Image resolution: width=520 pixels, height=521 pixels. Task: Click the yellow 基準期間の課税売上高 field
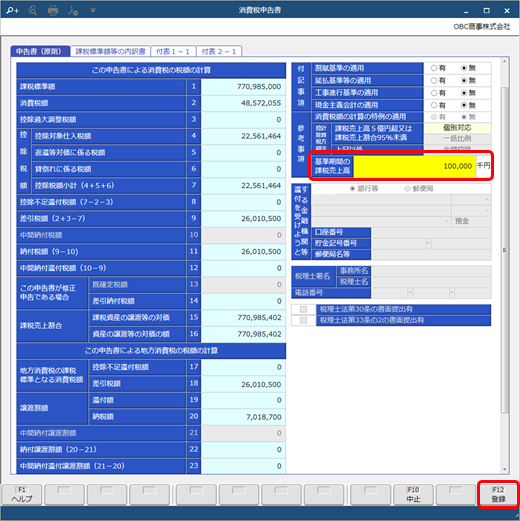click(414, 166)
